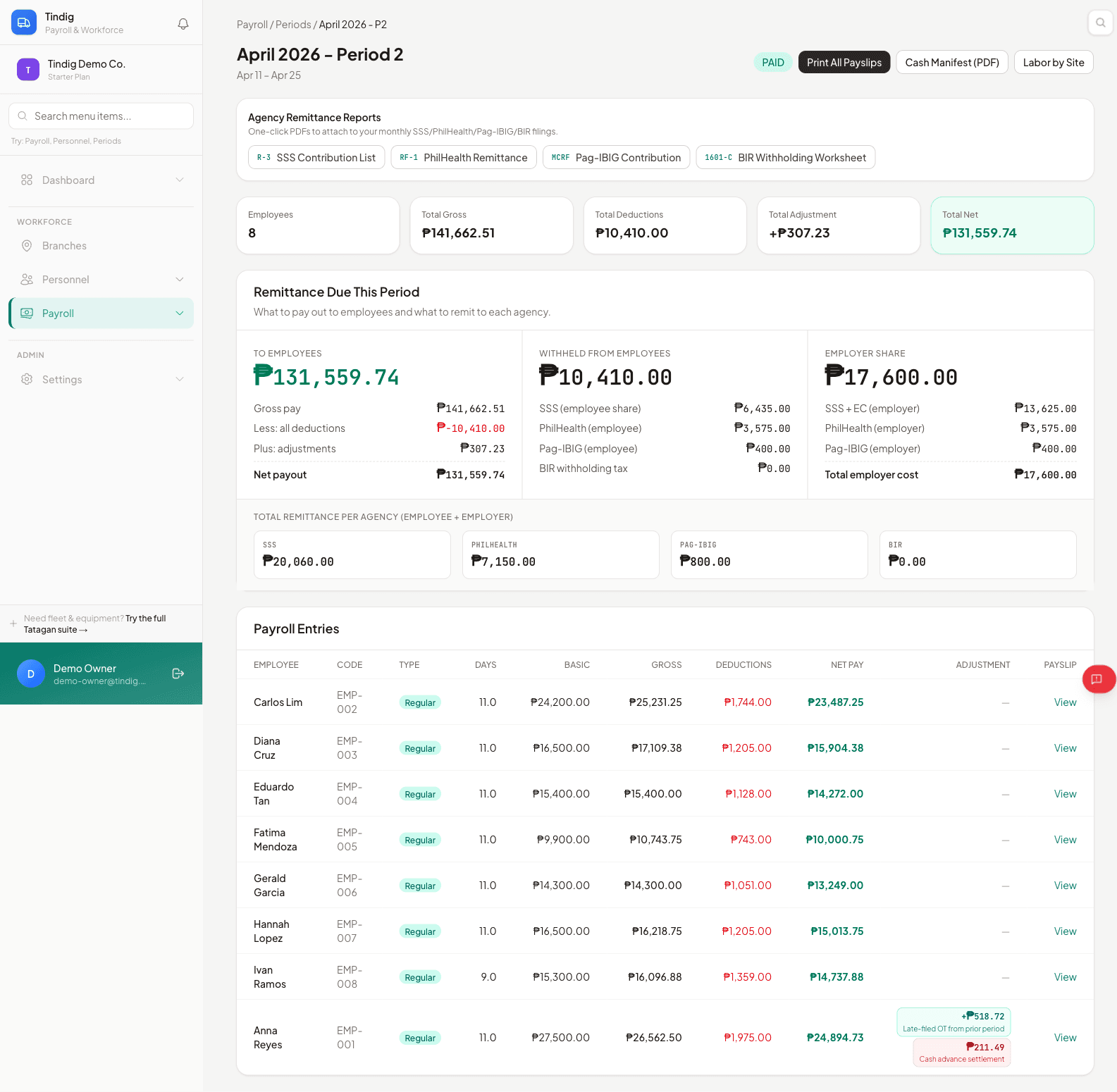Go to Payroll breadcrumb link
The height and width of the screenshot is (1092, 1117).
(252, 25)
